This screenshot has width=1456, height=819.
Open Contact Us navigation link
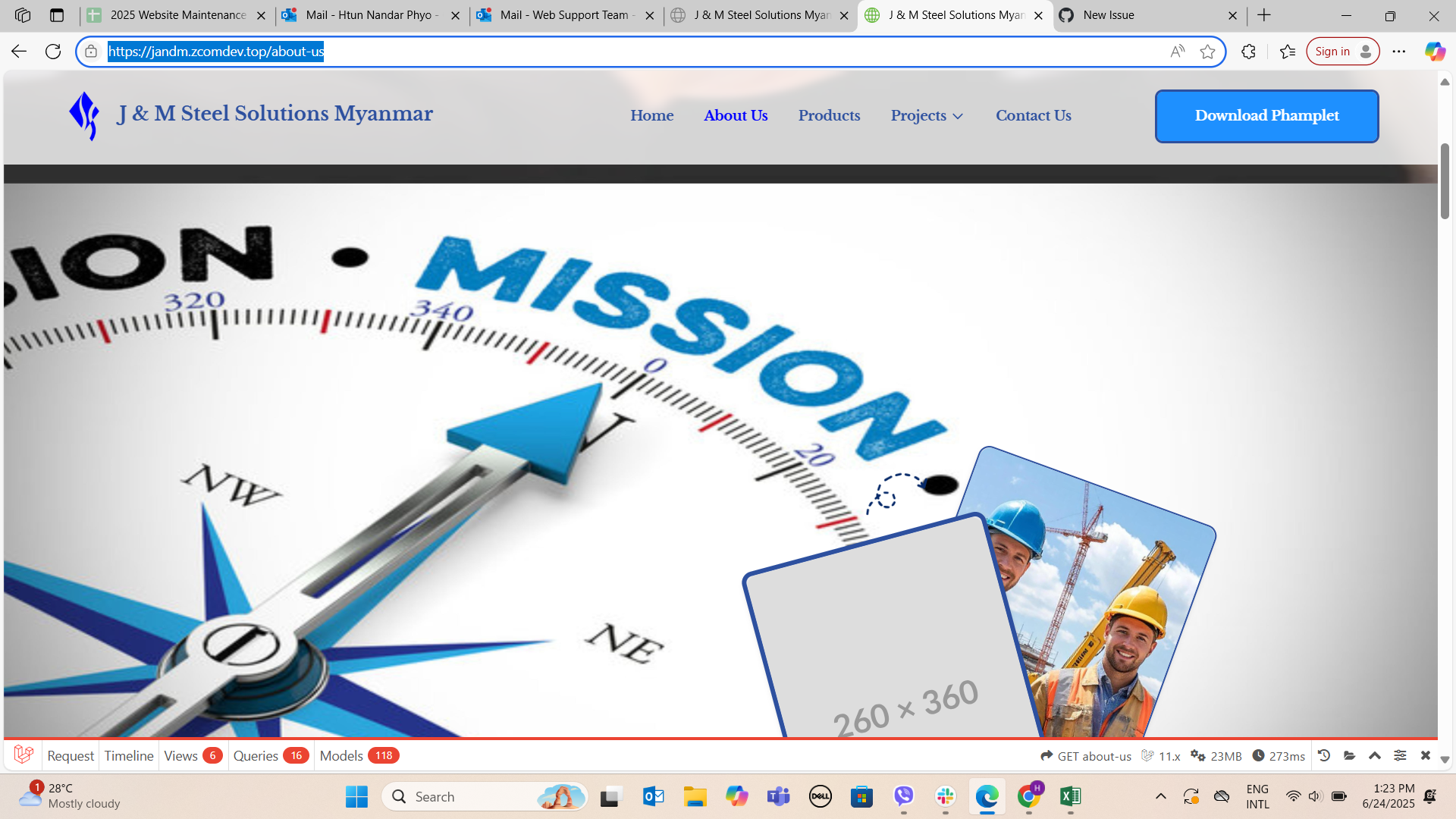coord(1033,116)
